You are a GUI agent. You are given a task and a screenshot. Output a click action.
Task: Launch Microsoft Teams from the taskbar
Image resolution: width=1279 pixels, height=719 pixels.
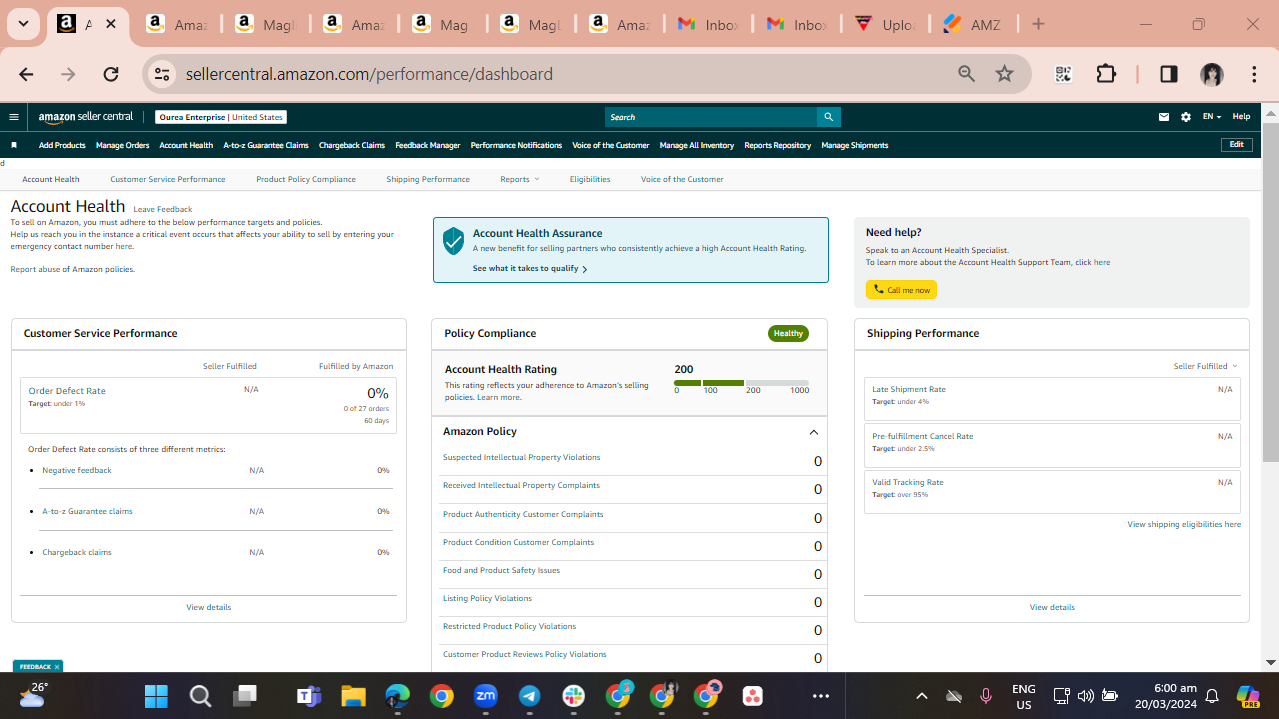(308, 696)
